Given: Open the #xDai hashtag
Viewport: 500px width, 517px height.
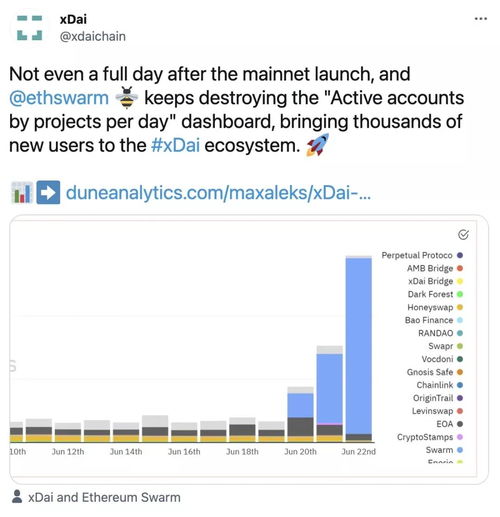Looking at the screenshot, I should (175, 145).
